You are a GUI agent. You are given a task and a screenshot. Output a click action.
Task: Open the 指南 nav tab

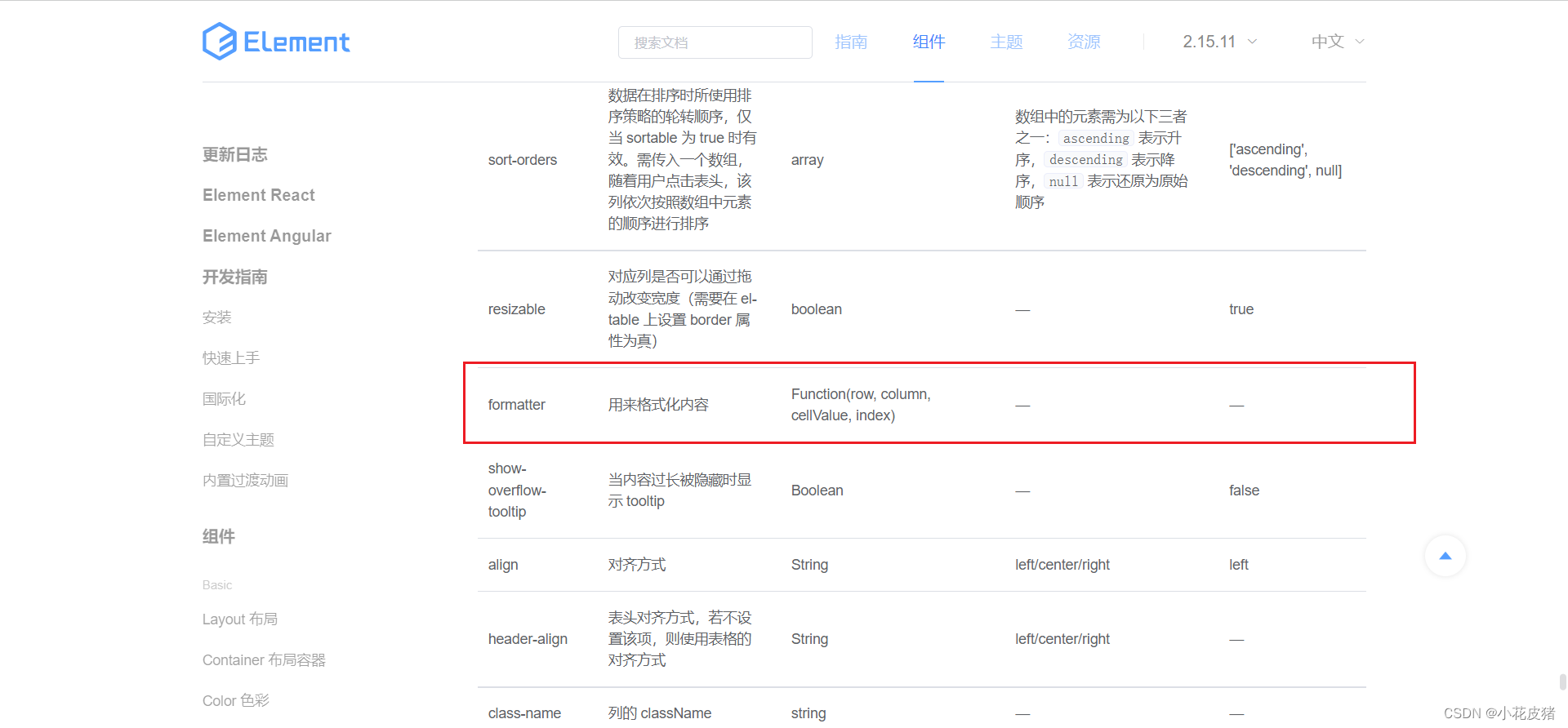pyautogui.click(x=851, y=42)
